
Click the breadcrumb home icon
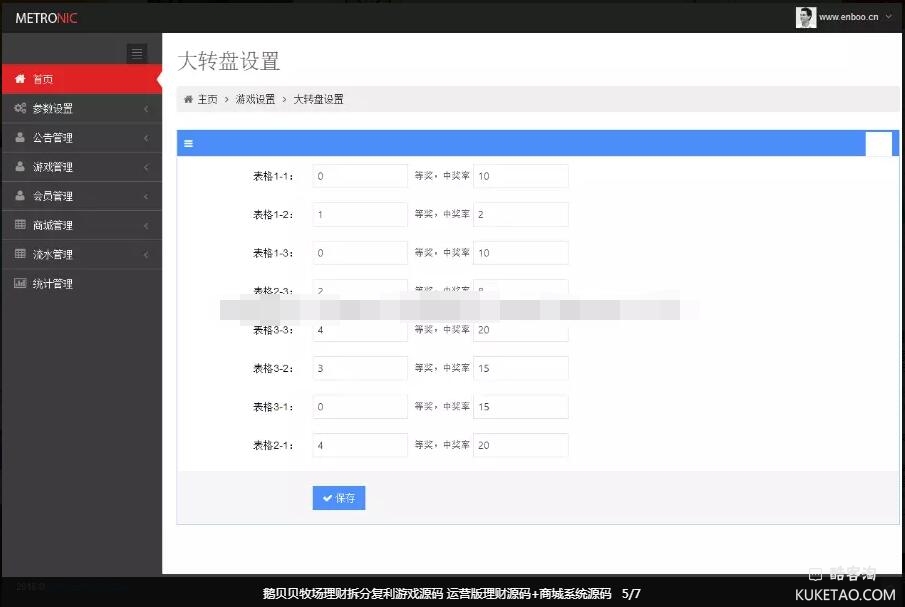(188, 99)
